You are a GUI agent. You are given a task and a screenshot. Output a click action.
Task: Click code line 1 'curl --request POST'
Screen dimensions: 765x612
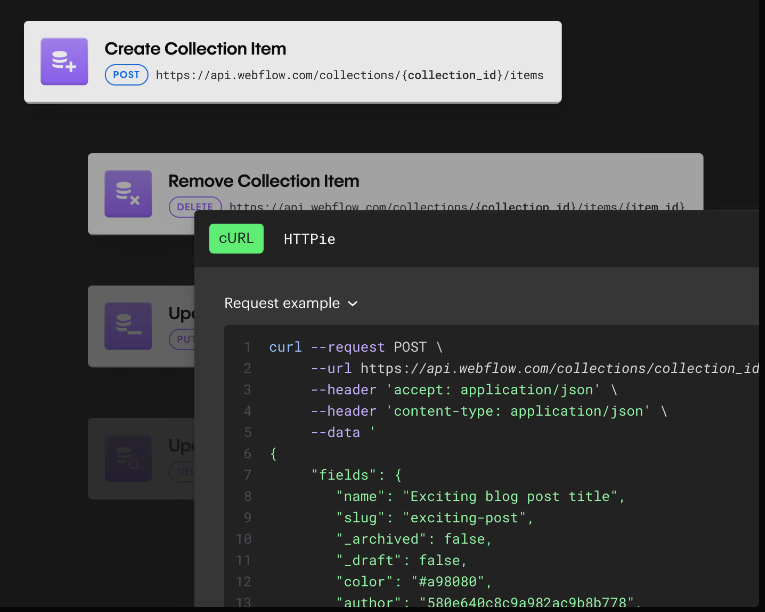[x=356, y=347]
